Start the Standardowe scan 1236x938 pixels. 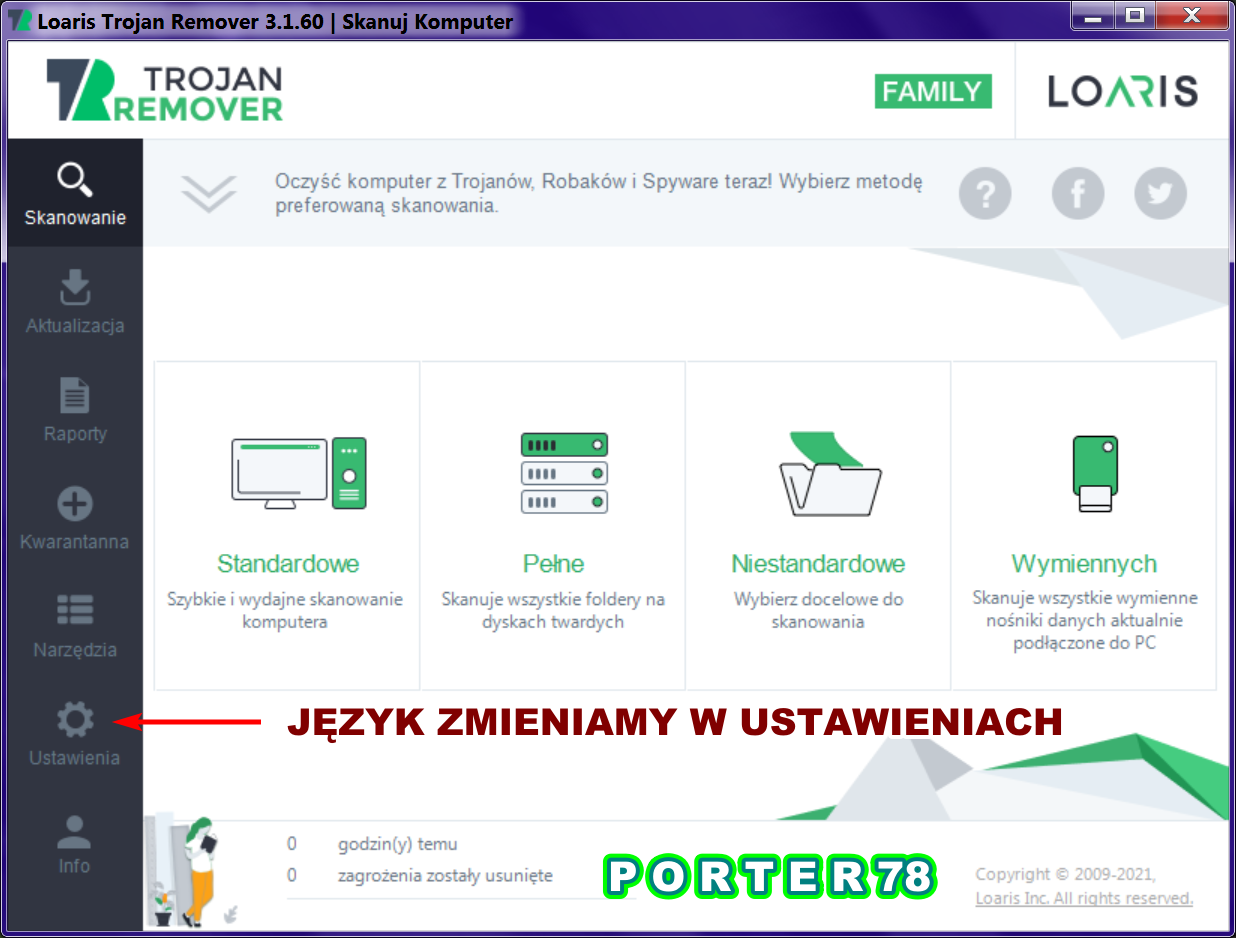288,564
